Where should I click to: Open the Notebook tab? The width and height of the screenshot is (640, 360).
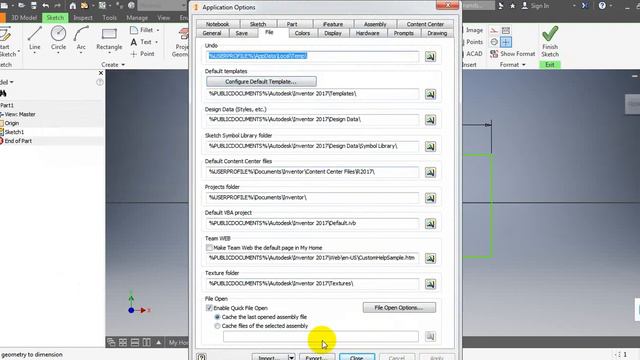[218, 24]
